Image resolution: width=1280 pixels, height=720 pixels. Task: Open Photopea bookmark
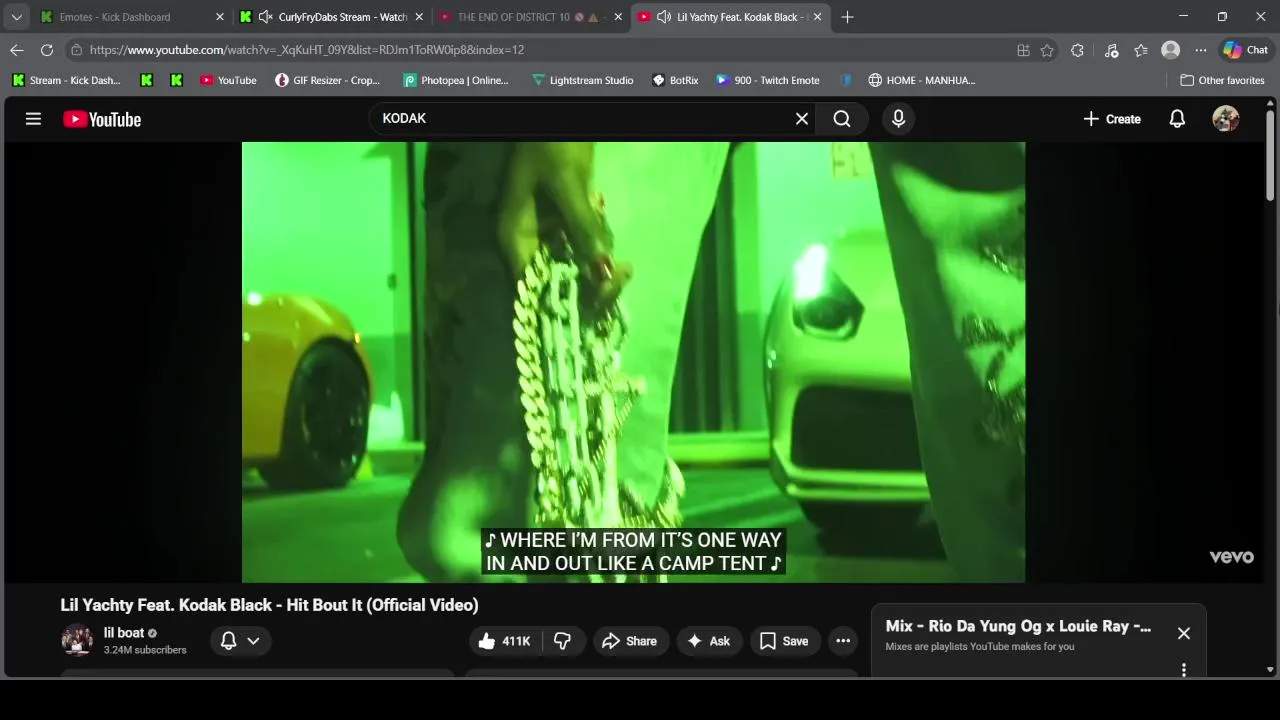click(x=456, y=80)
